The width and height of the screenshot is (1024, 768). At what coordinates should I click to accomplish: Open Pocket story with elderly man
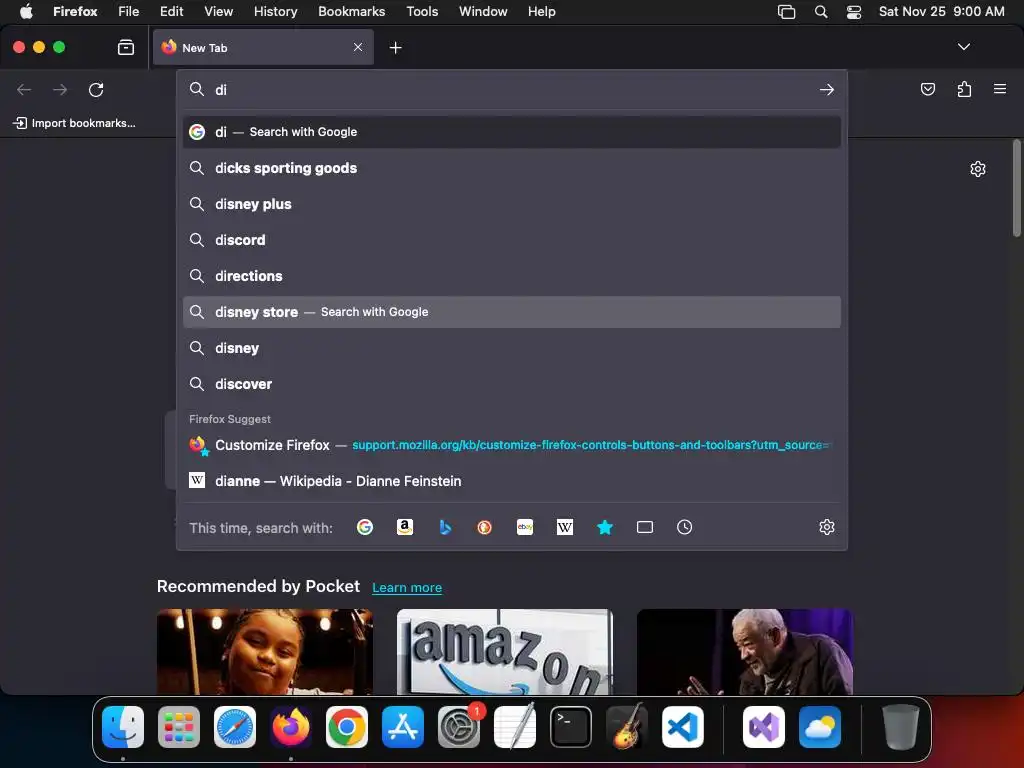[x=745, y=652]
